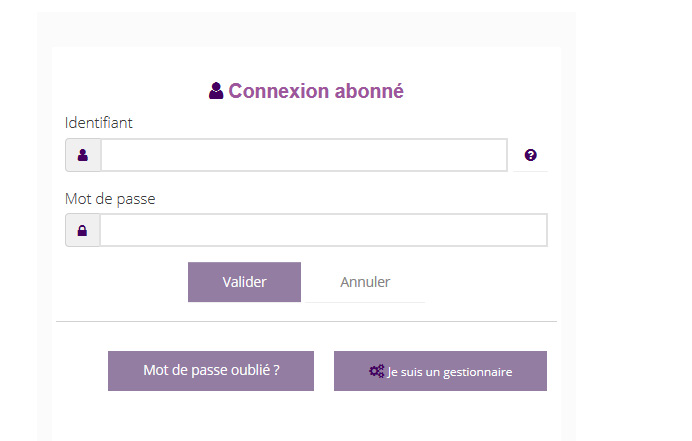Open the question mark help icon
The height and width of the screenshot is (441, 692).
click(x=530, y=155)
